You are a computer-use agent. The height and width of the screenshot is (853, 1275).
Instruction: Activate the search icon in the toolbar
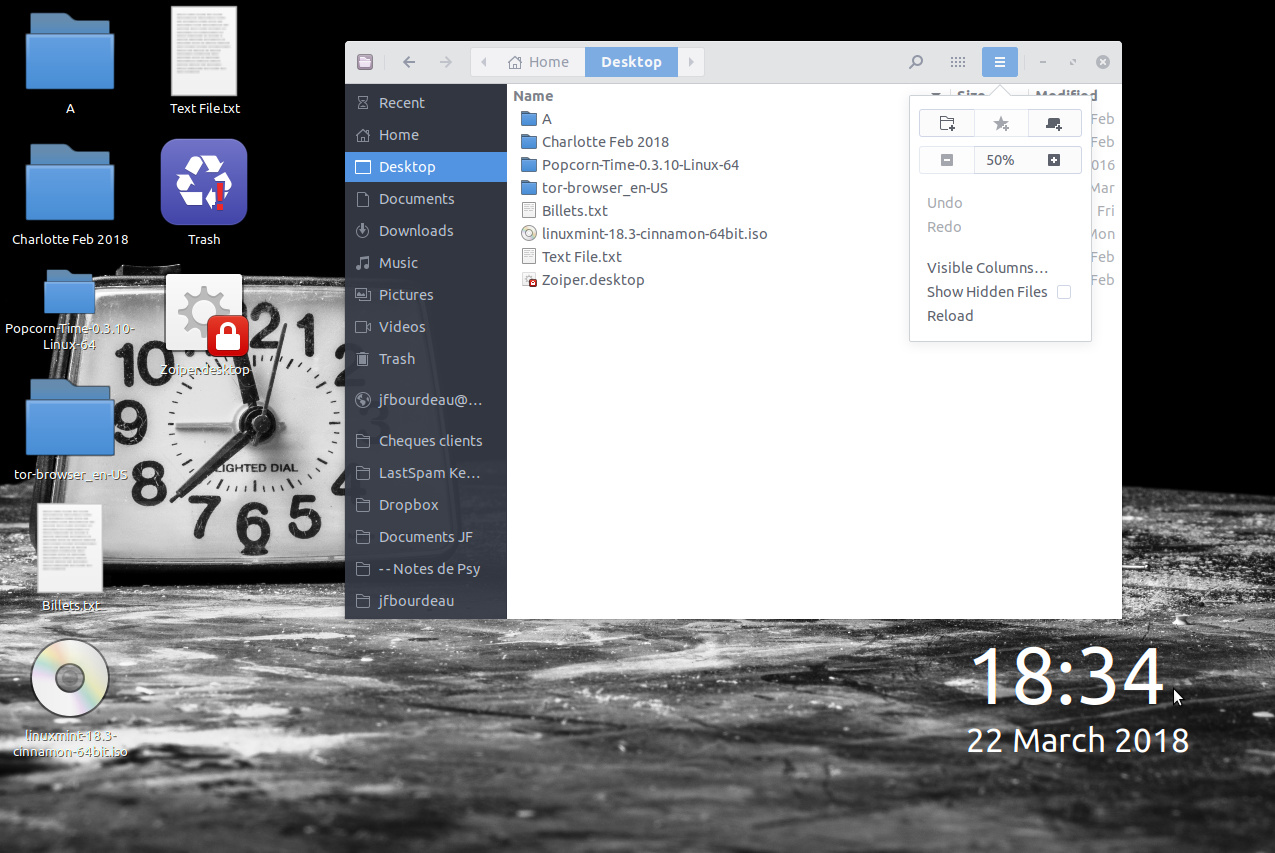(x=915, y=61)
